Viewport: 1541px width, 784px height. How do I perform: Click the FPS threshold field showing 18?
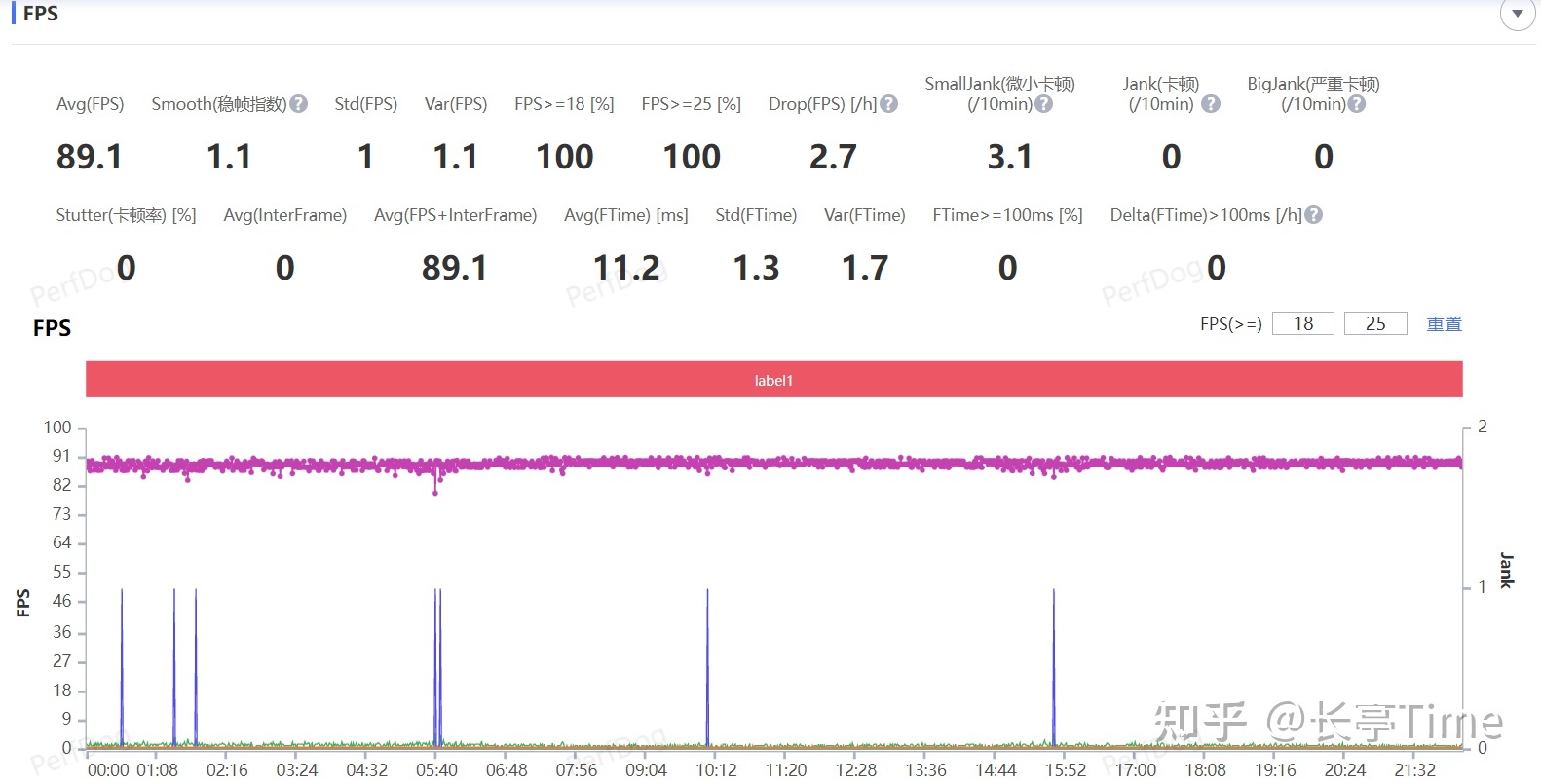click(1302, 323)
